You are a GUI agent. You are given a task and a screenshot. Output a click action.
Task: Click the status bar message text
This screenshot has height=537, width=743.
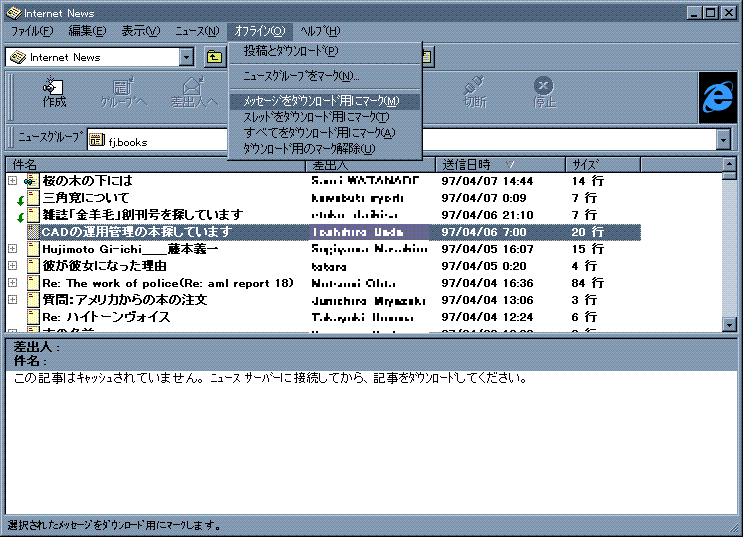point(115,525)
